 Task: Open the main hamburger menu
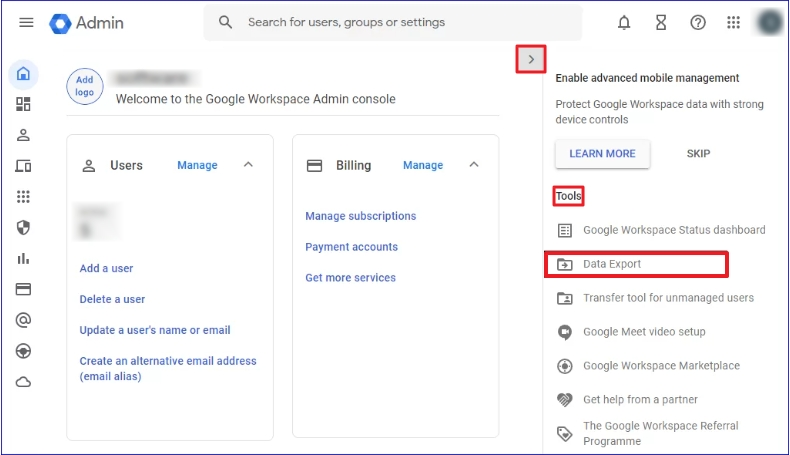pyautogui.click(x=26, y=23)
